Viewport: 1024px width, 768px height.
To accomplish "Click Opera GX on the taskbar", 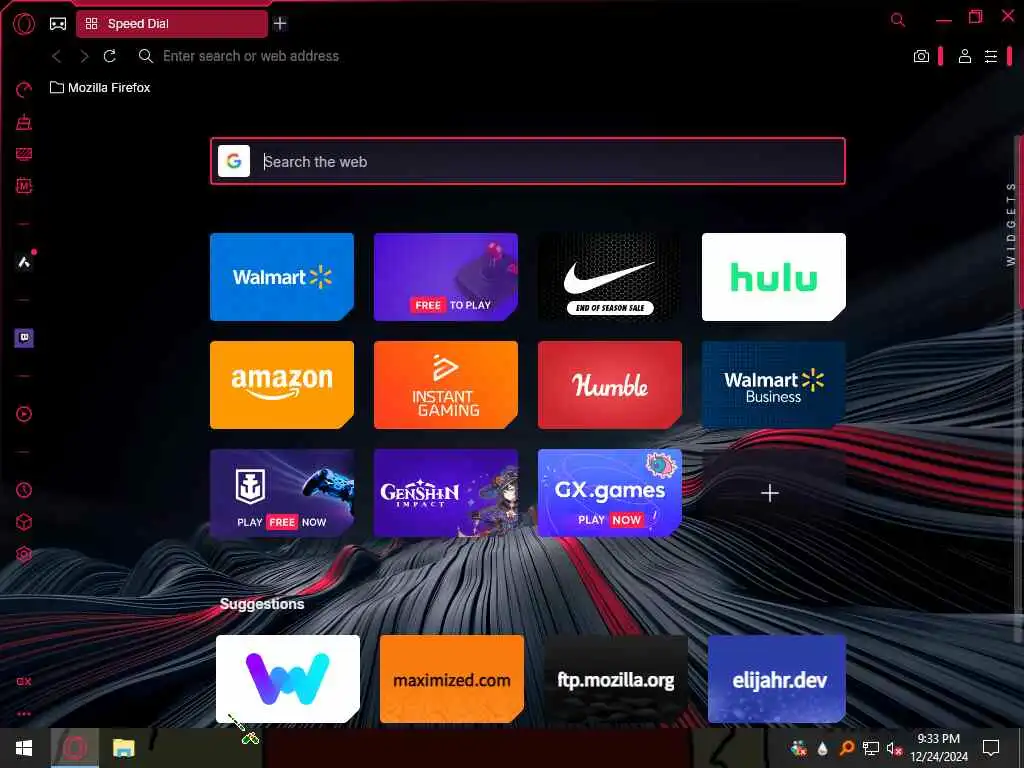I will (x=74, y=748).
